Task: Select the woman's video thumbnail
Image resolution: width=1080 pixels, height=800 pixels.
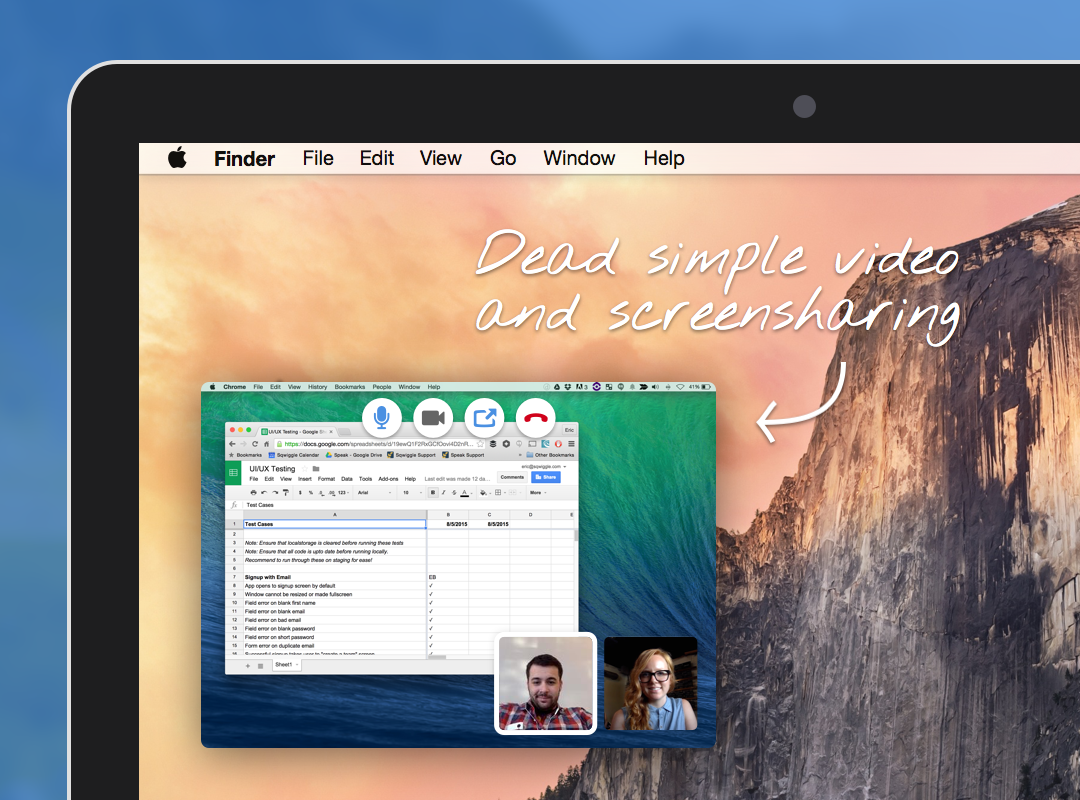Action: point(651,684)
